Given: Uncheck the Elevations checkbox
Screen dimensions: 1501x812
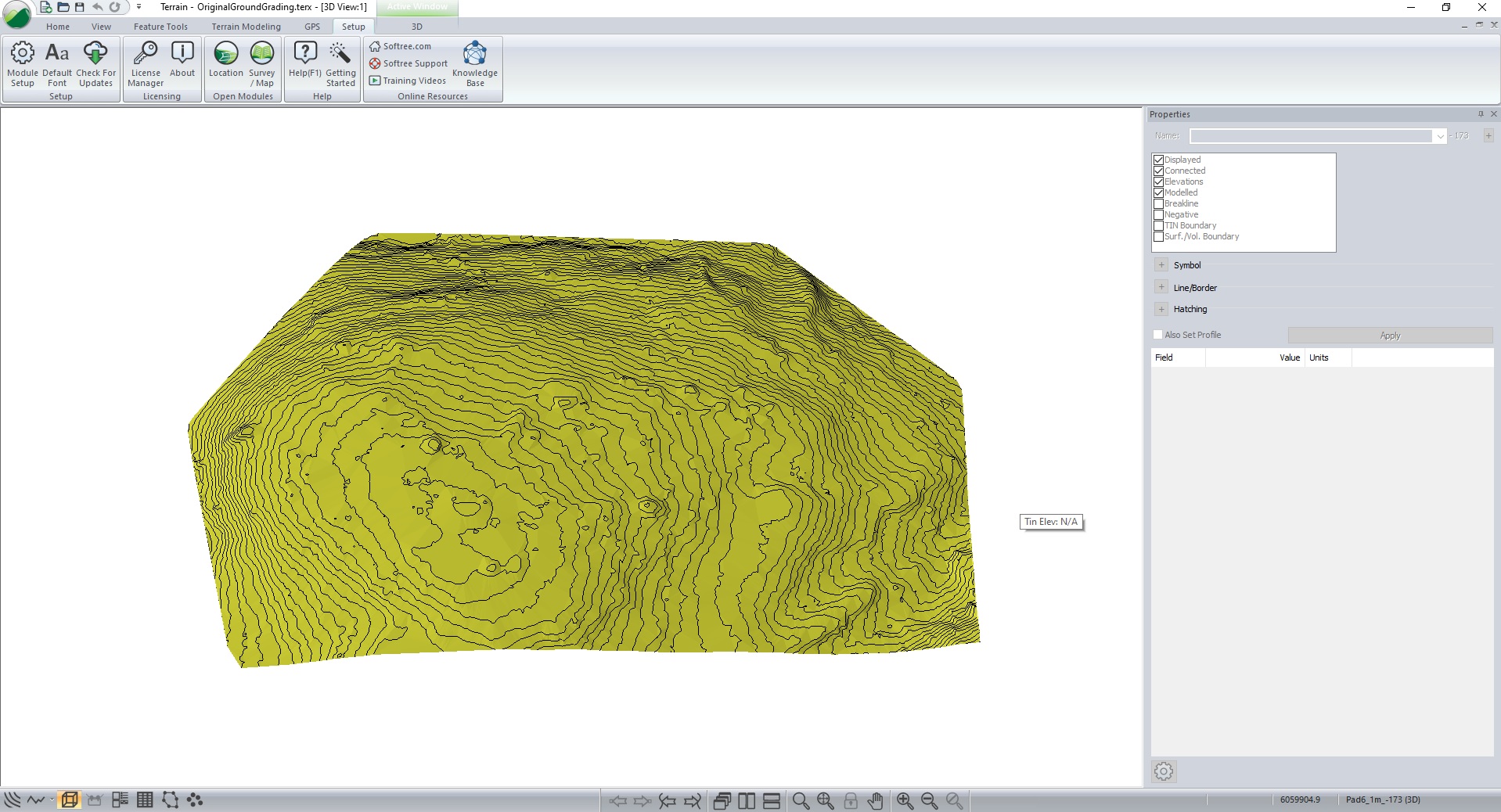Looking at the screenshot, I should (x=1158, y=181).
